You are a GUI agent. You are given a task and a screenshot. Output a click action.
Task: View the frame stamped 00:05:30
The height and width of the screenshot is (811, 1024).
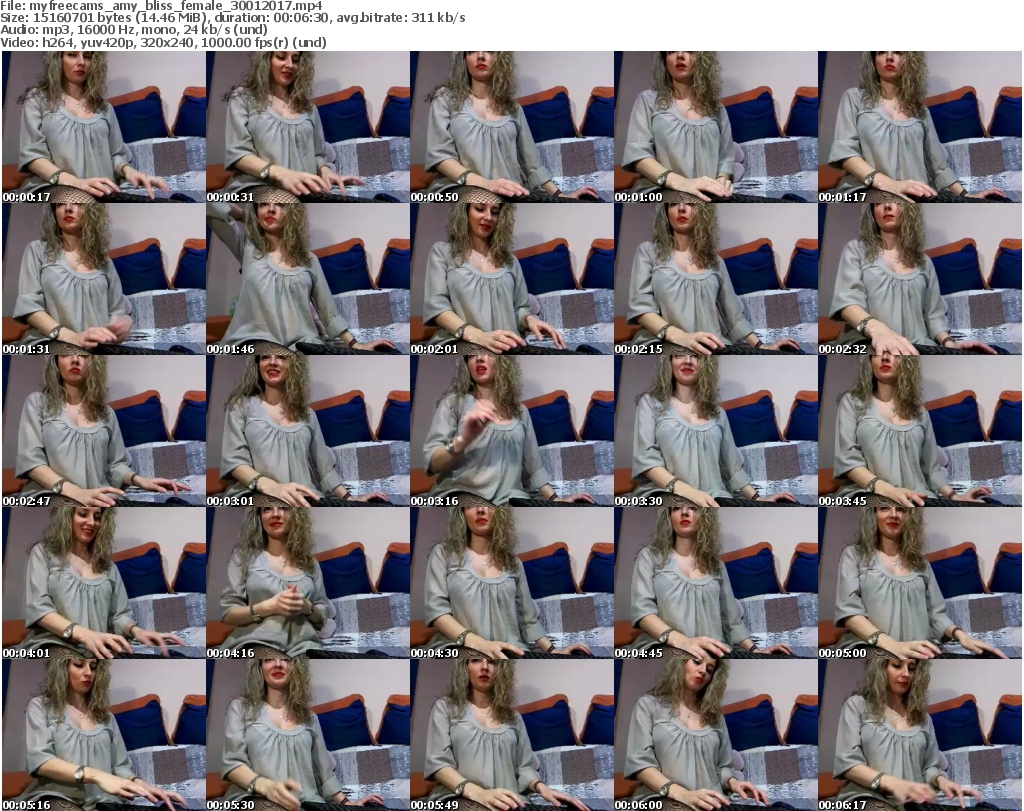(x=308, y=735)
